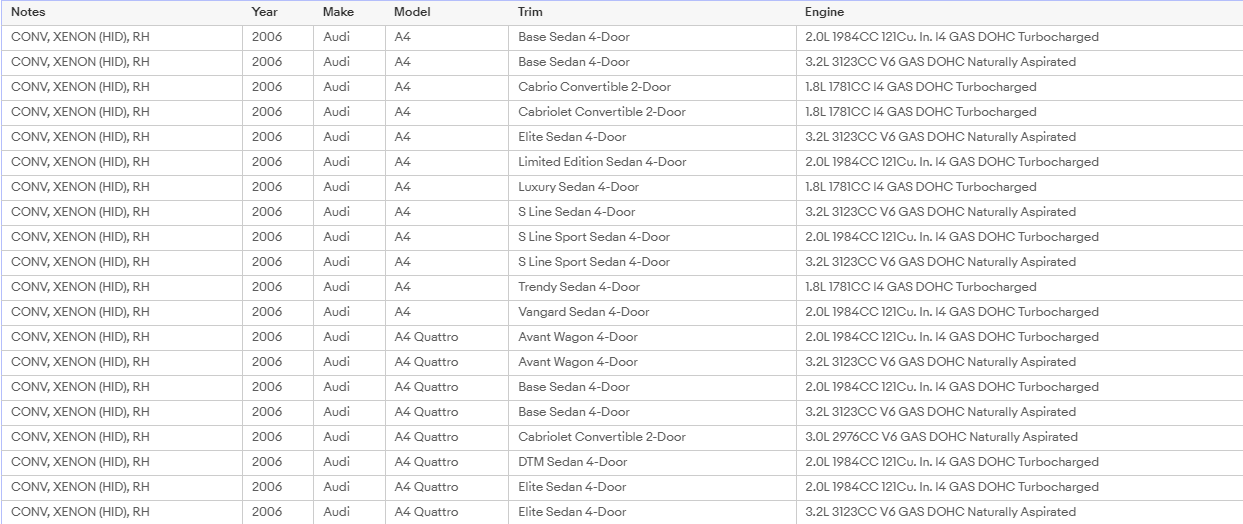Screen dimensions: 1243x524
Task: Click the Engine column header
Action: [1019, 12]
